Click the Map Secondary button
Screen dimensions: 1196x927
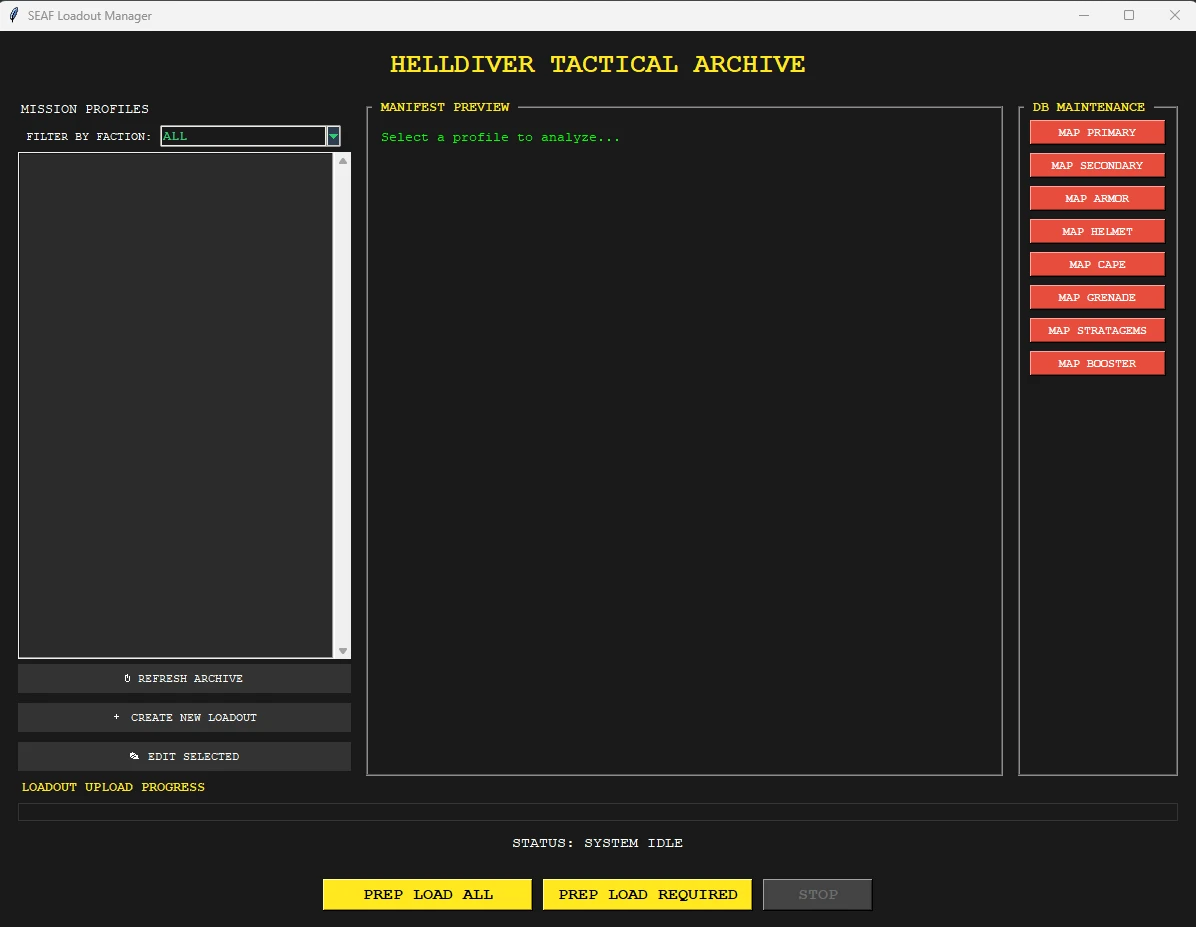click(x=1097, y=165)
